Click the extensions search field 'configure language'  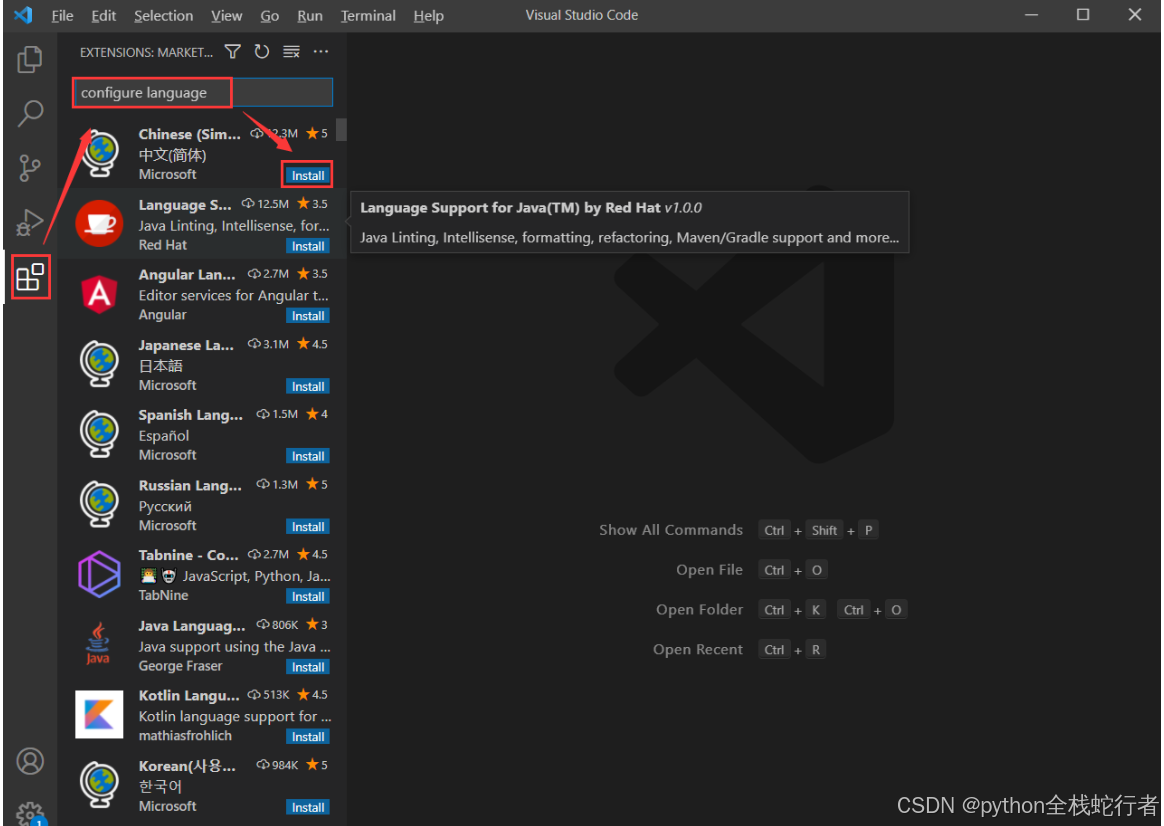click(x=203, y=93)
